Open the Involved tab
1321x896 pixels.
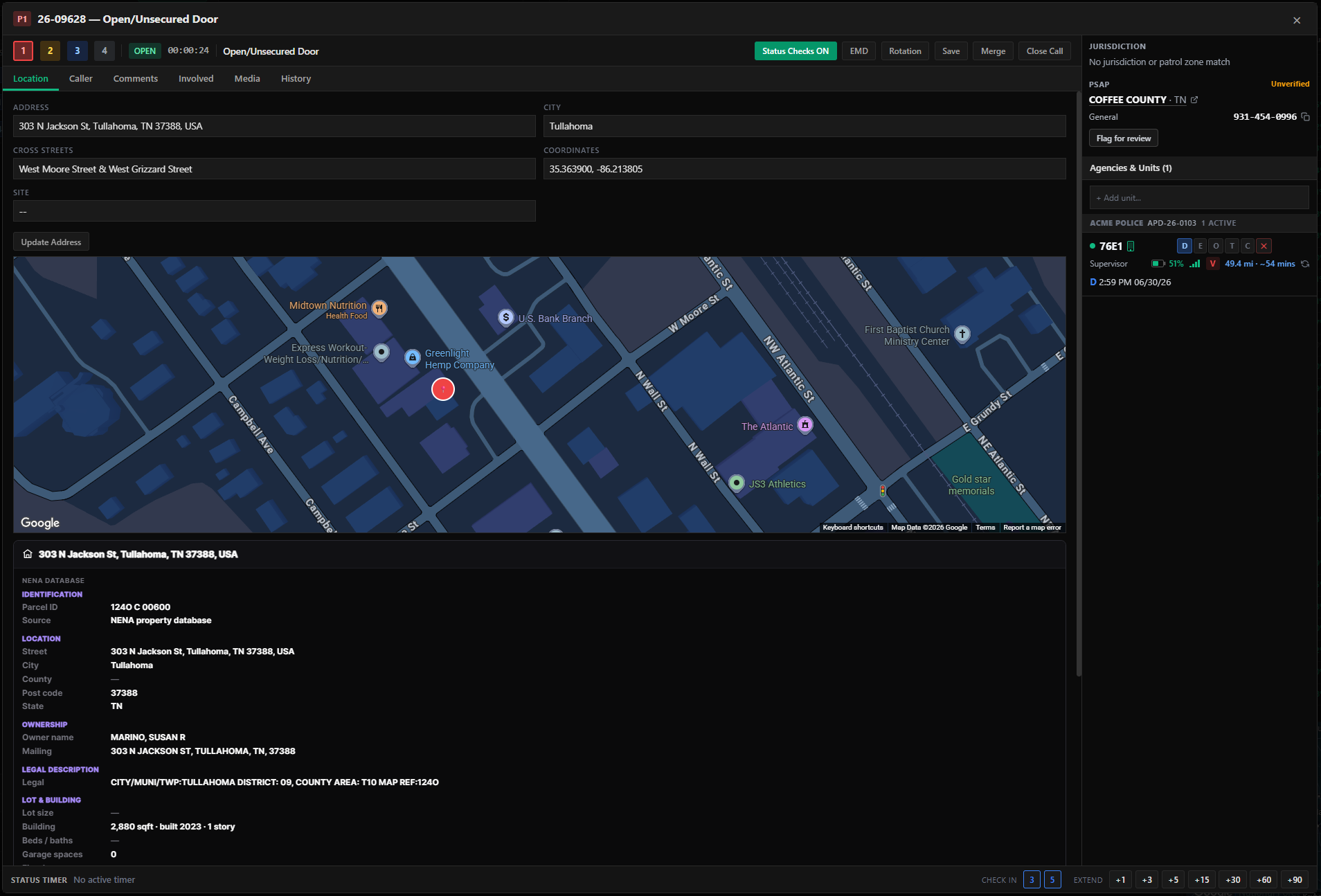[x=196, y=79]
